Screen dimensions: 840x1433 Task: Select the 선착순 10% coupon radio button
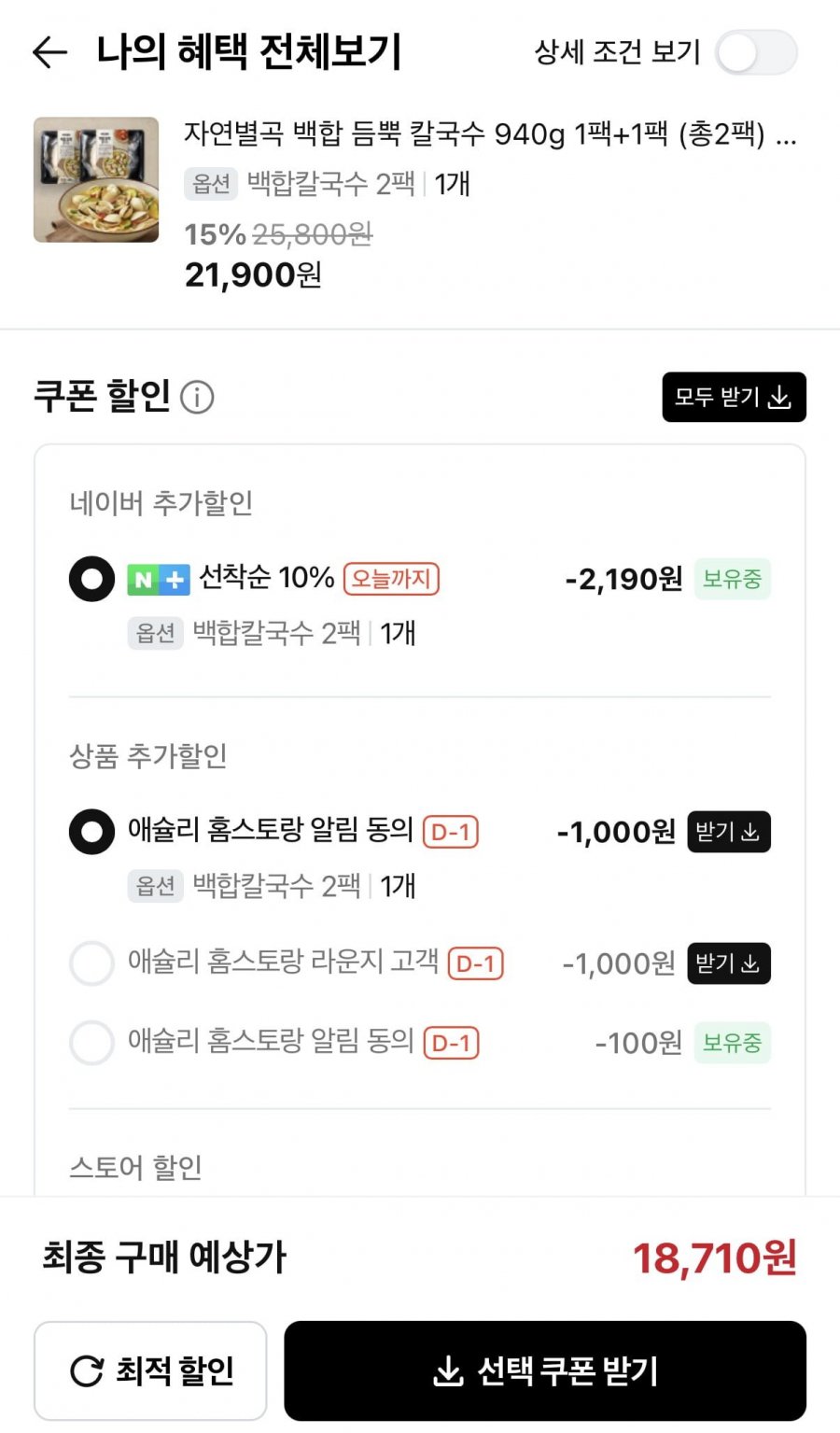click(x=91, y=579)
